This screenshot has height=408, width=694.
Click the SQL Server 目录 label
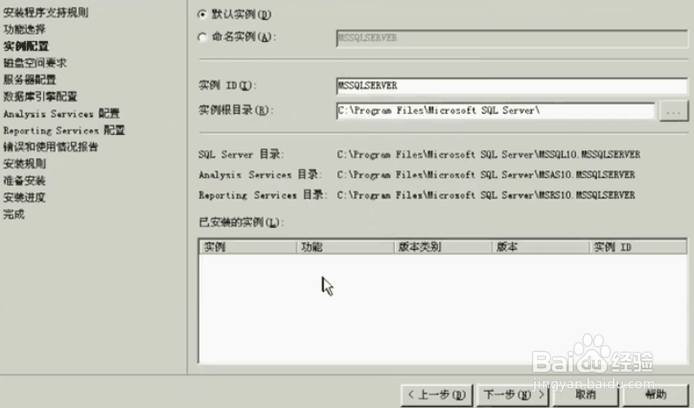(241, 154)
